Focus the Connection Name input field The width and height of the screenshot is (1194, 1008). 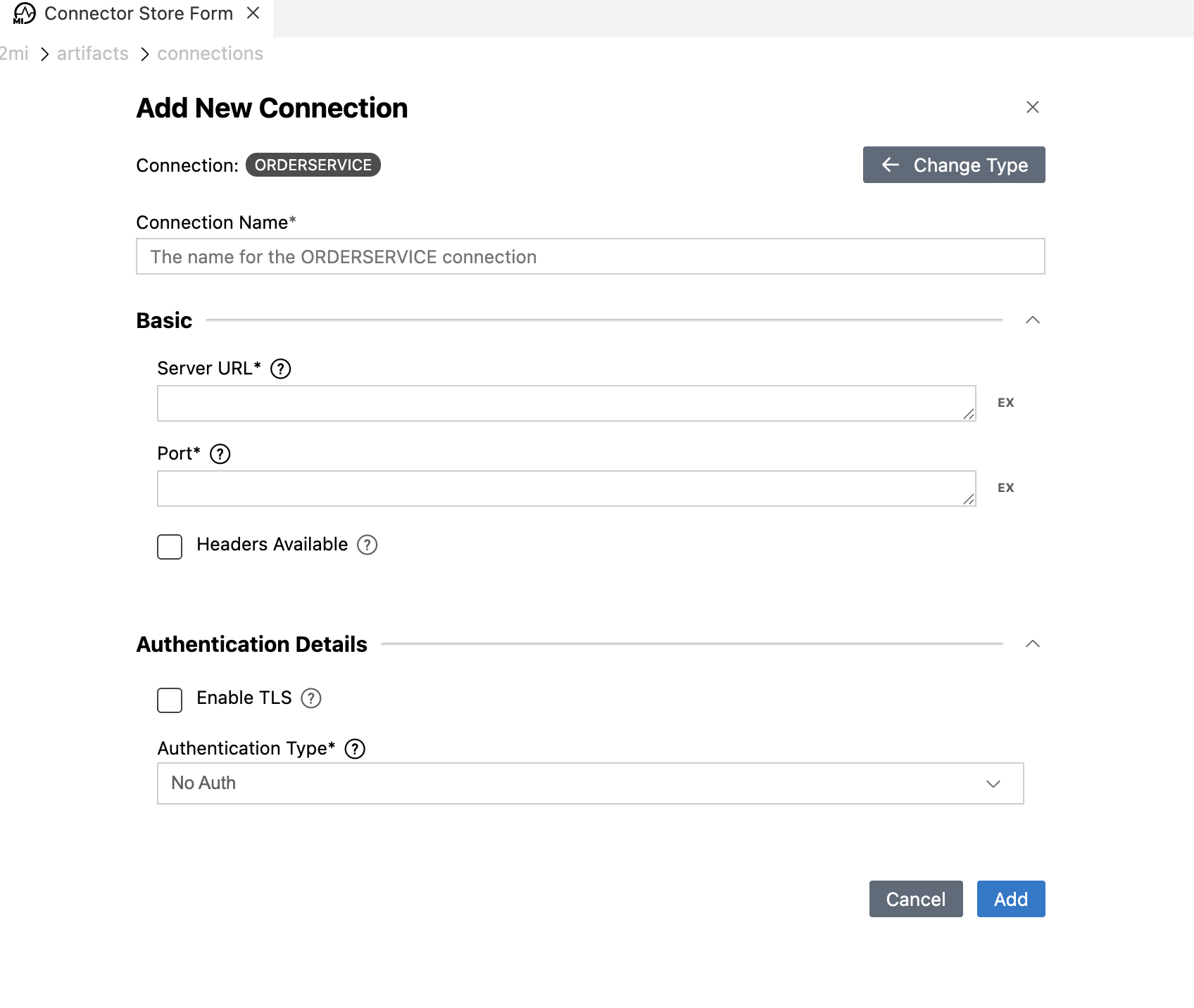pos(591,256)
